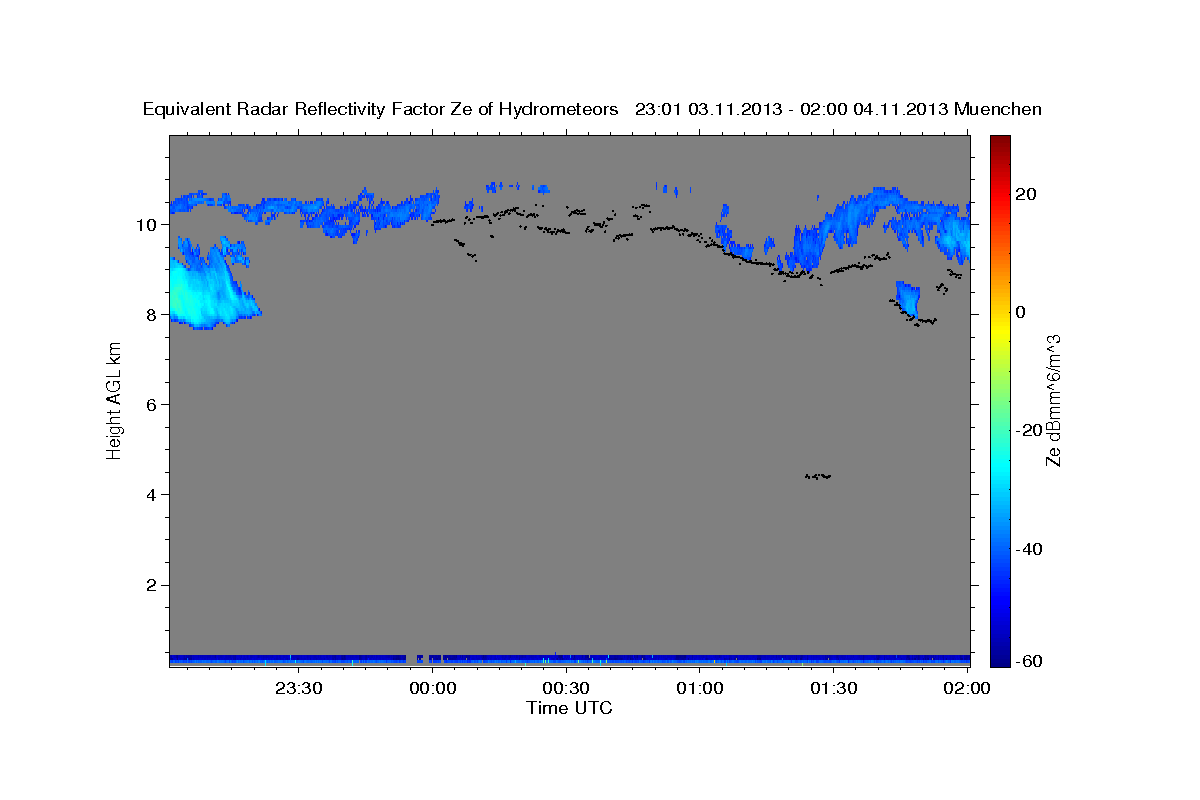Viewport: 1200px width, 800px height.
Task: Click the plot title 'Equivalent Radar Reflectivity Factor Ze of Hydrometeors'
Action: click(381, 109)
